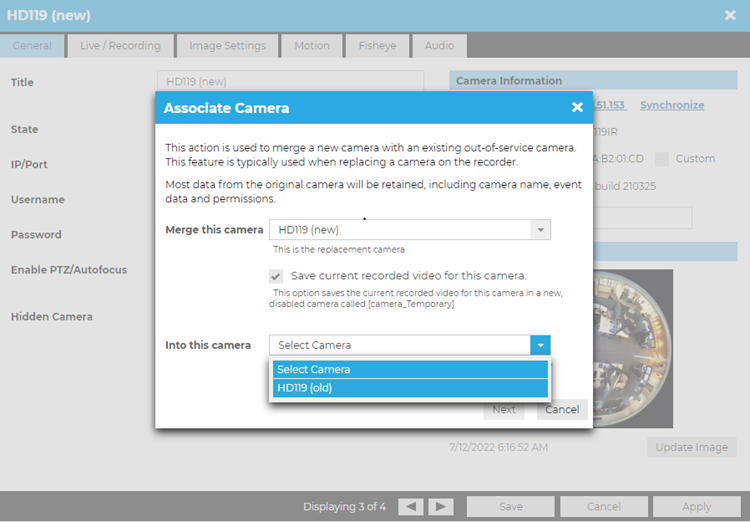Image resolution: width=750 pixels, height=522 pixels.
Task: Click Cancel in the bottom bar
Action: coord(604,506)
